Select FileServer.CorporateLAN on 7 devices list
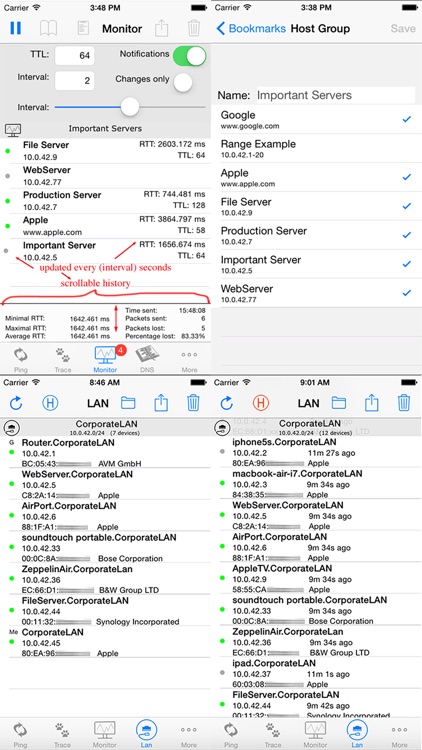422x750 pixels. (x=105, y=611)
